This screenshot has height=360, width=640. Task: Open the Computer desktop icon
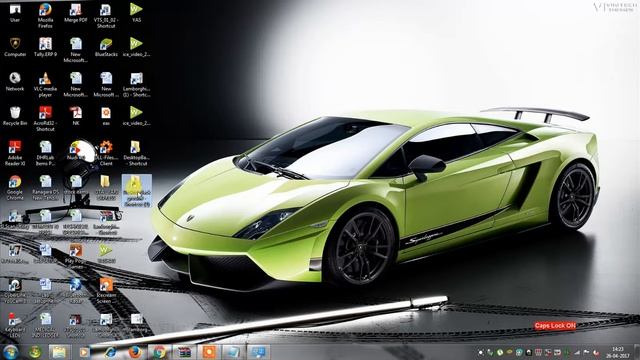point(15,47)
